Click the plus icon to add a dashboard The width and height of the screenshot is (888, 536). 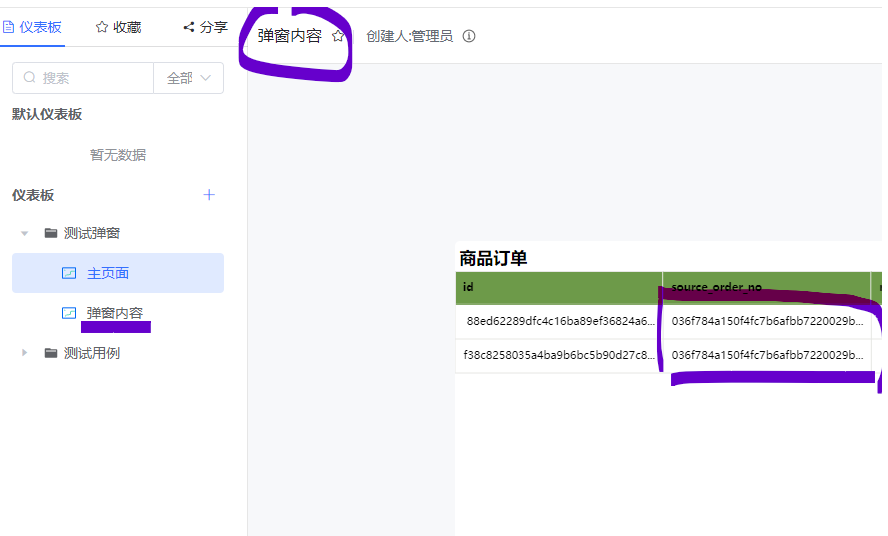coord(209,195)
